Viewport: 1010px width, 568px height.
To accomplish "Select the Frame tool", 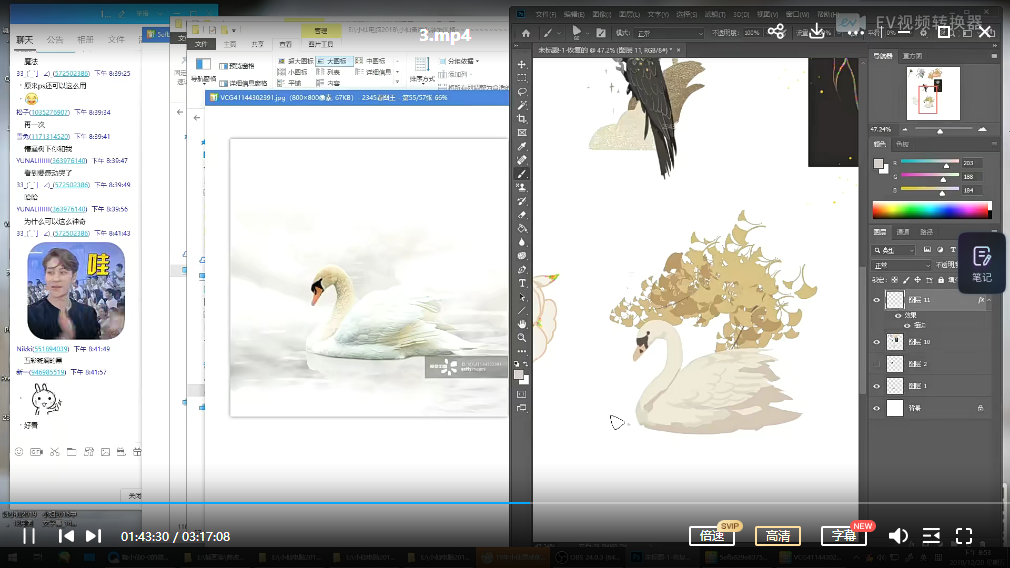I will pyautogui.click(x=522, y=133).
